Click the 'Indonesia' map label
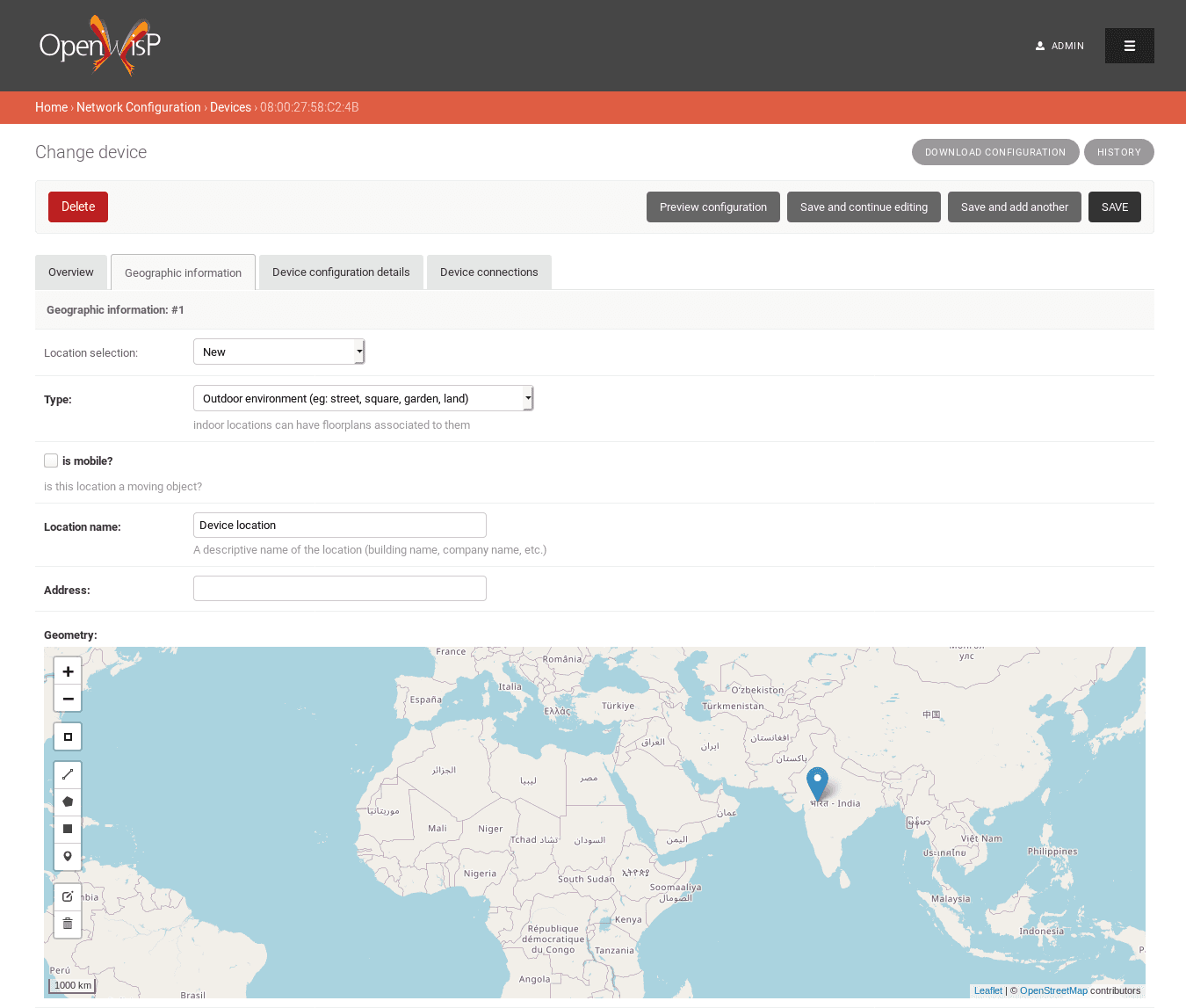Viewport: 1186px width, 1008px height. [1041, 932]
